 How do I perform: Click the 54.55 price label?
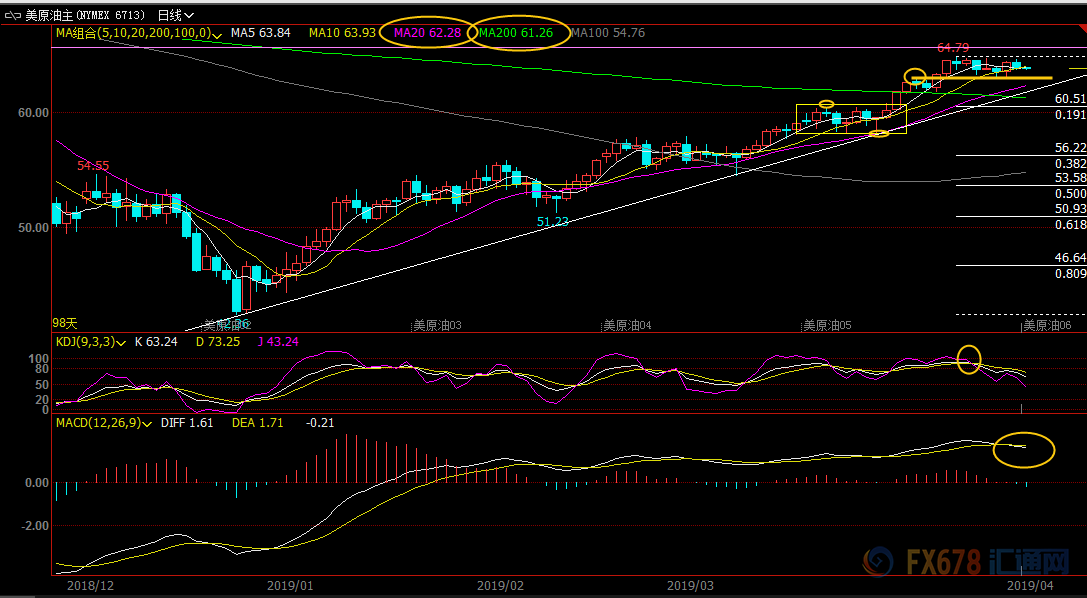click(93, 166)
